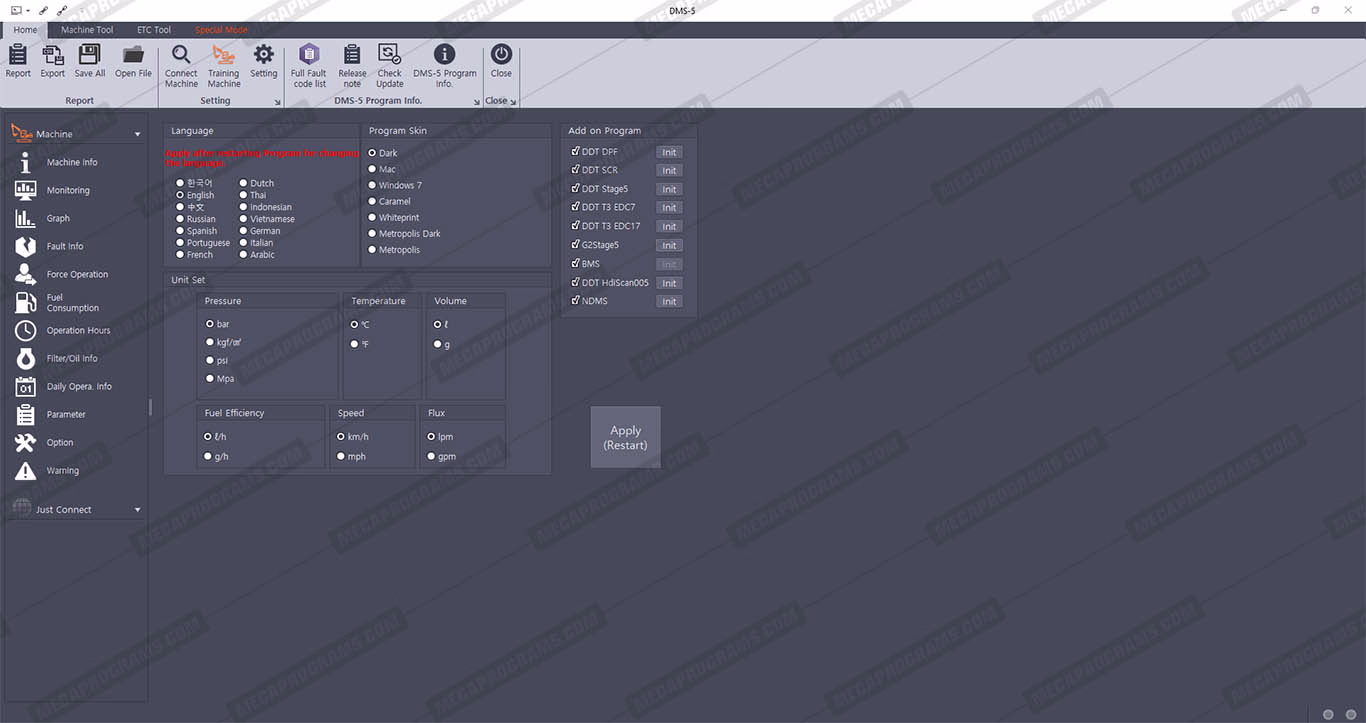Select the psi pressure unit
1366x723 pixels.
click(210, 360)
